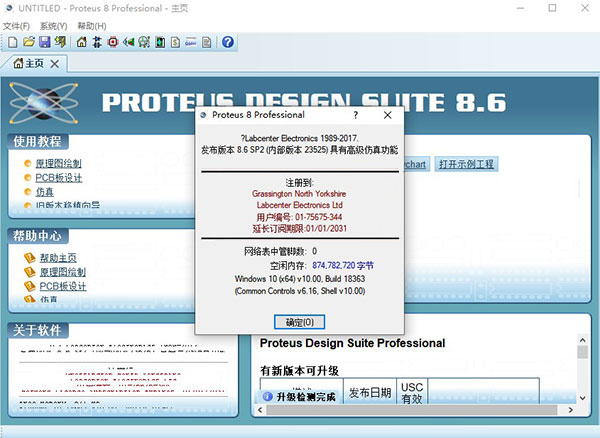Image resolution: width=600 pixels, height=438 pixels.
Task: Click the news panel scroll down arrow
Action: 582,398
